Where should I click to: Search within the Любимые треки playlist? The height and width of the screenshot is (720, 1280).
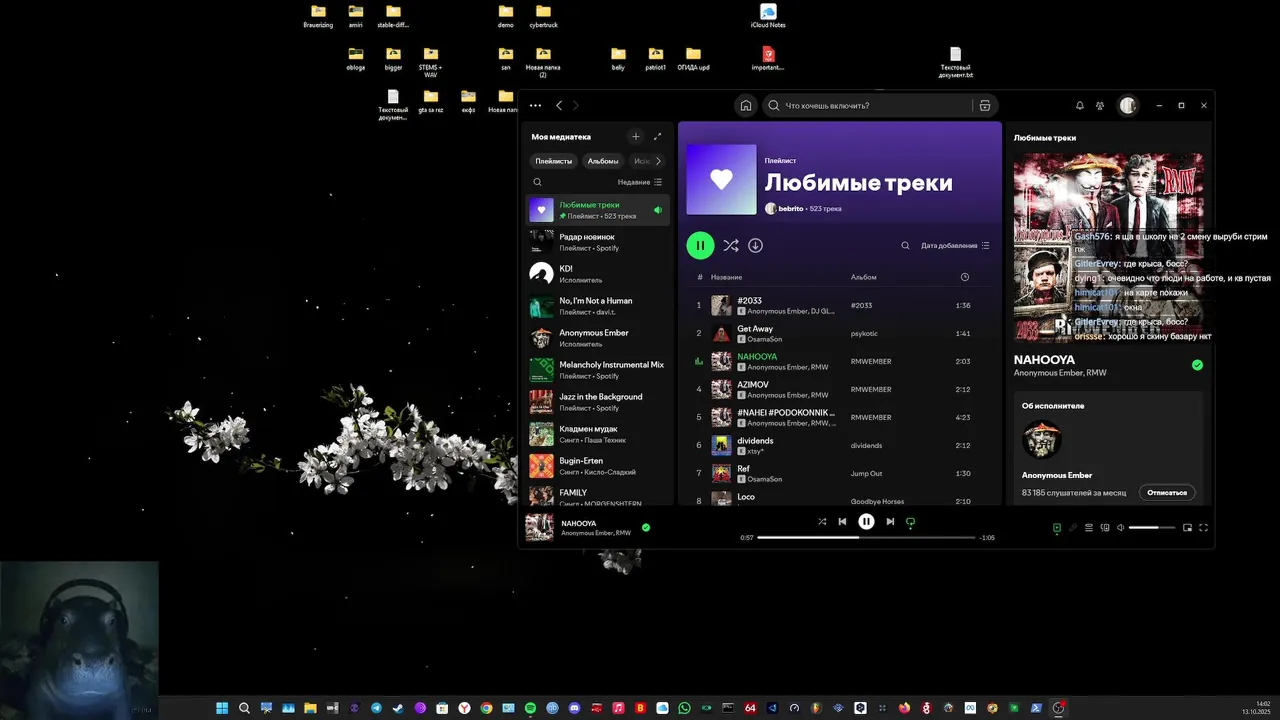click(x=906, y=245)
